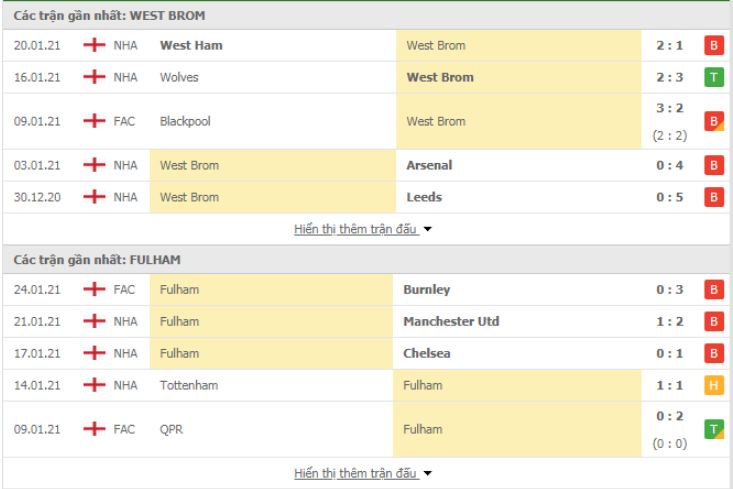This screenshot has height=489, width=733.
Task: Click red B badge for West Ham match
Action: click(x=713, y=45)
